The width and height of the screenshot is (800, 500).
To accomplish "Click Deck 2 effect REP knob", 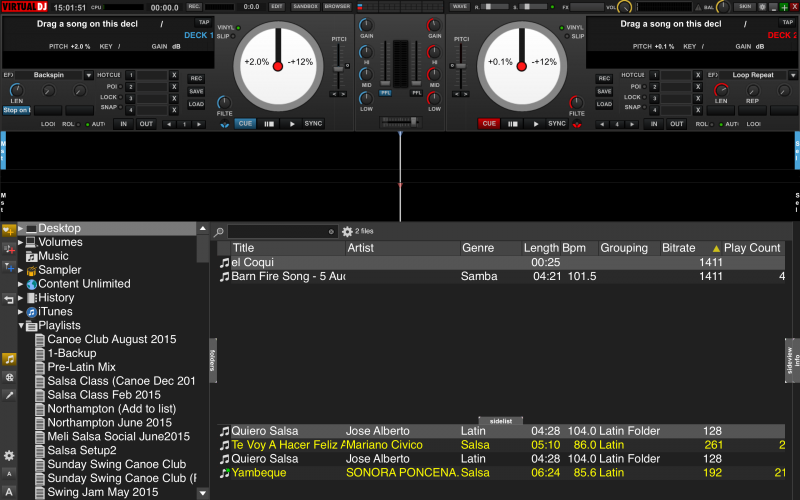I will tap(753, 90).
